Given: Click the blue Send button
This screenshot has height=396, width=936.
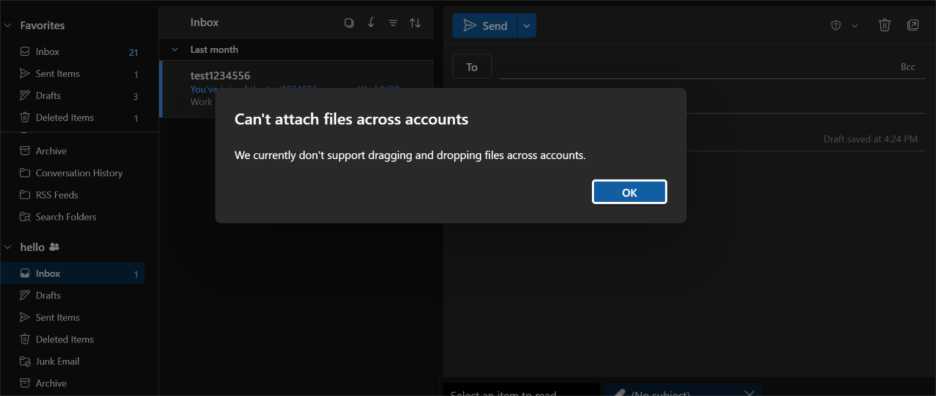Looking at the screenshot, I should click(x=485, y=26).
